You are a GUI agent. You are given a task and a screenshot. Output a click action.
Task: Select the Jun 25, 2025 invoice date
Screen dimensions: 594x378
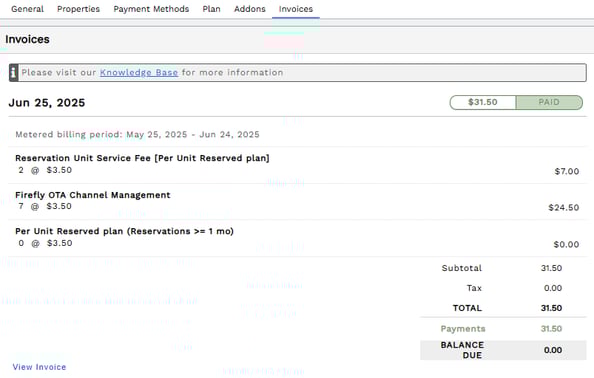47,103
